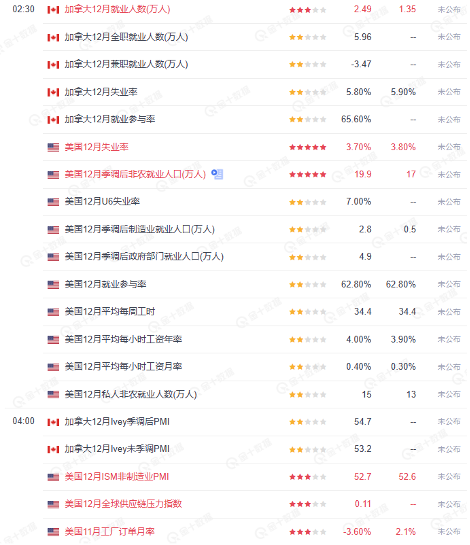Click the US flag beside 美国12月平均每小时工资月率

(x=53, y=367)
